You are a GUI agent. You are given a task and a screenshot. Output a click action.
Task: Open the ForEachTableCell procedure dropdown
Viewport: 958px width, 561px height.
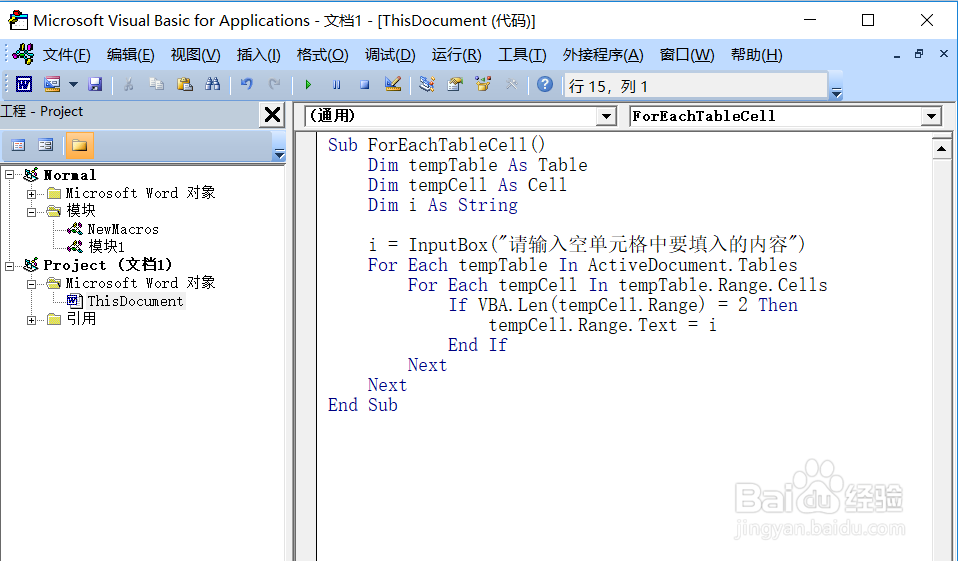931,116
